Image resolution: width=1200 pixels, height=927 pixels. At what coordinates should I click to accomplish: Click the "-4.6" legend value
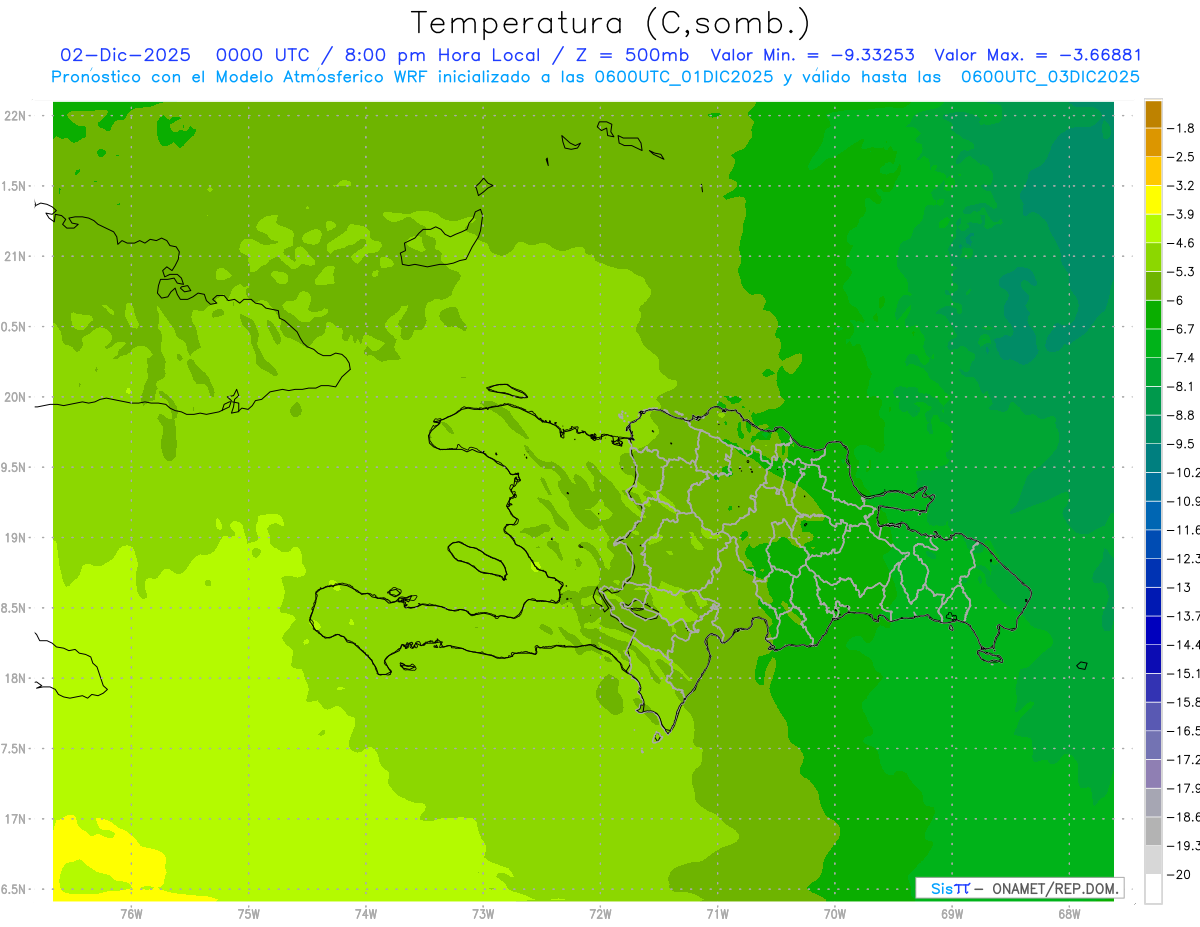1183,243
